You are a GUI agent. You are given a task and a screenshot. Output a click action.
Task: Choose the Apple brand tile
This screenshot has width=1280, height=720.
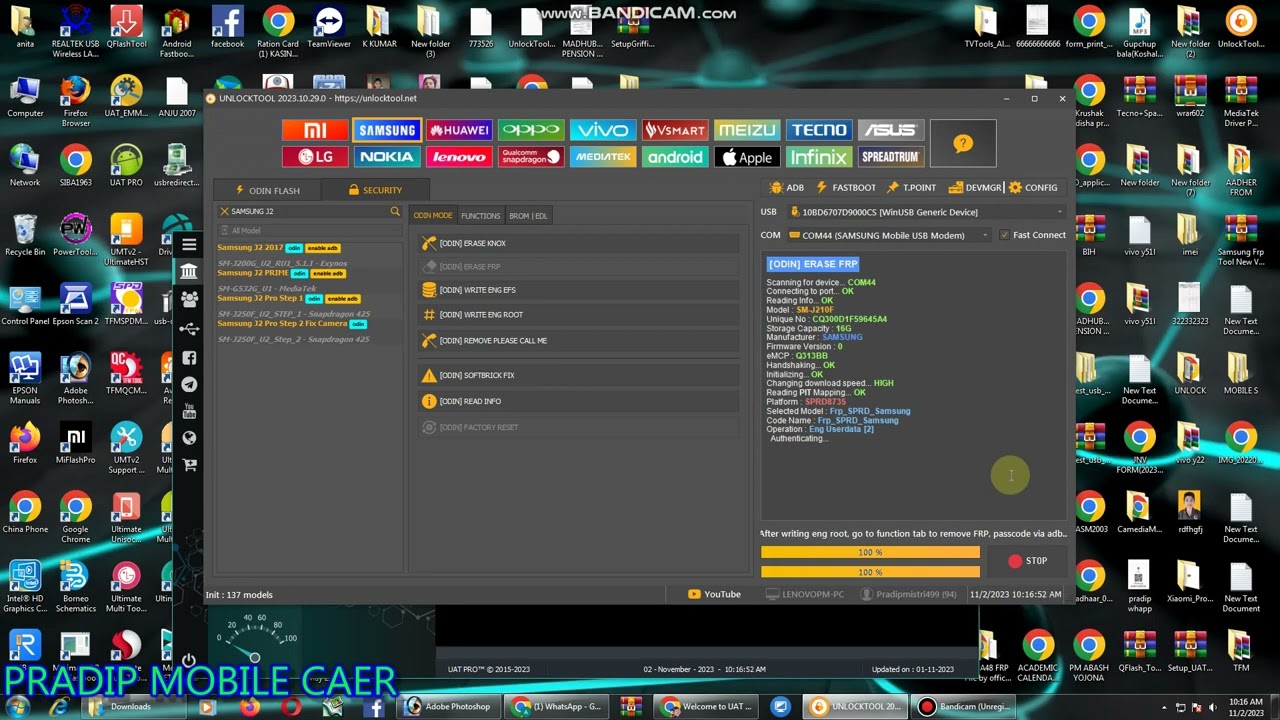pyautogui.click(x=747, y=157)
